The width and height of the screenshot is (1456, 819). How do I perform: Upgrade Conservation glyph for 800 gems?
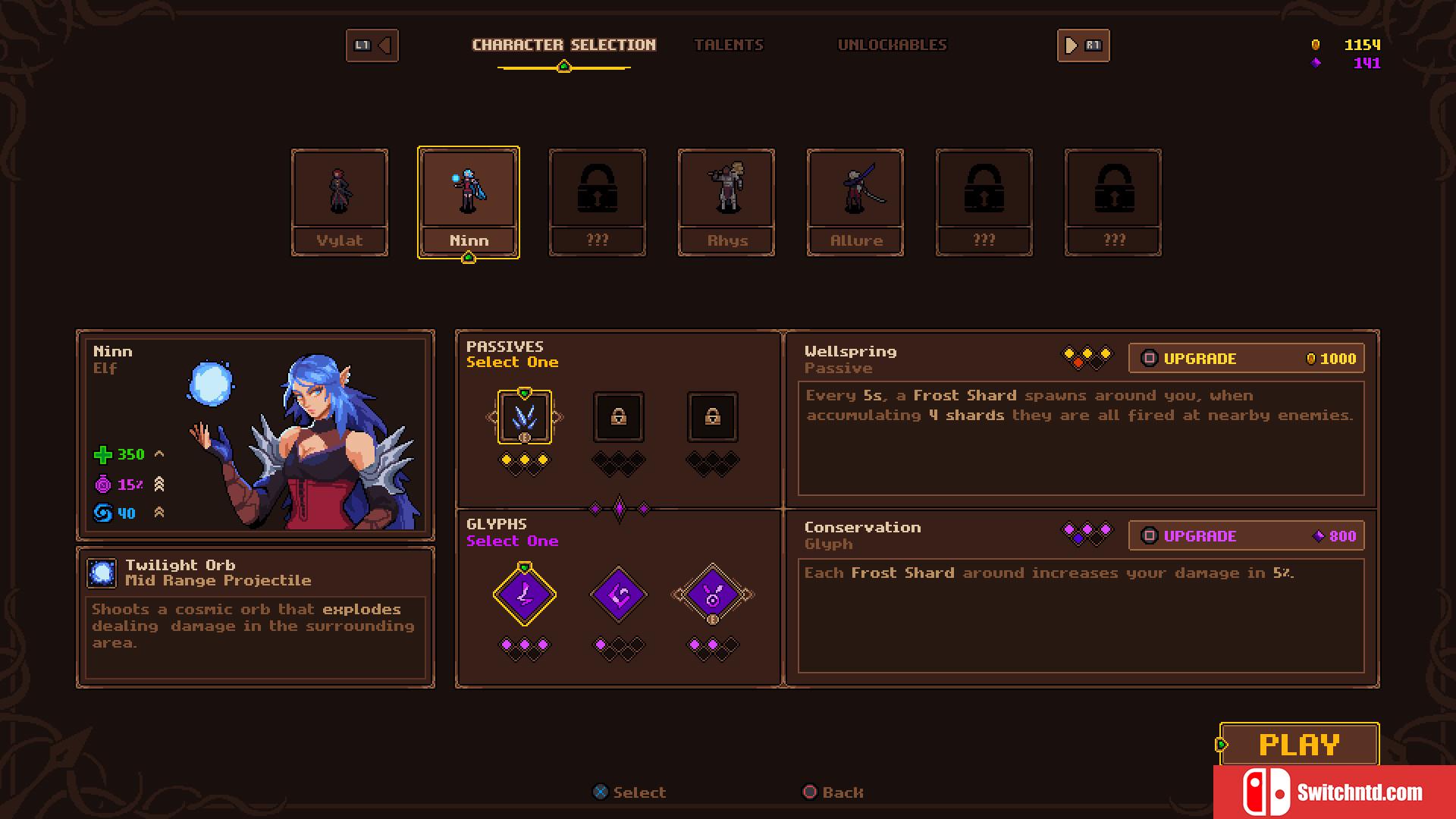tap(1247, 536)
